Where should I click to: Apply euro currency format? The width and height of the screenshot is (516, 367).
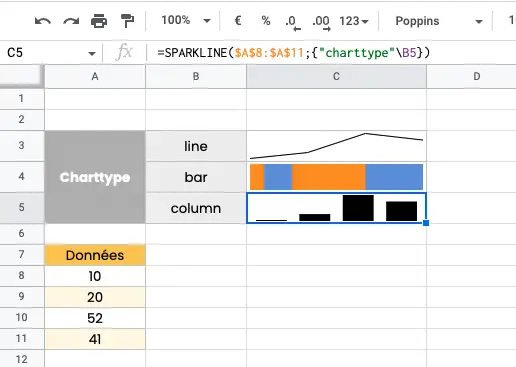pos(238,21)
